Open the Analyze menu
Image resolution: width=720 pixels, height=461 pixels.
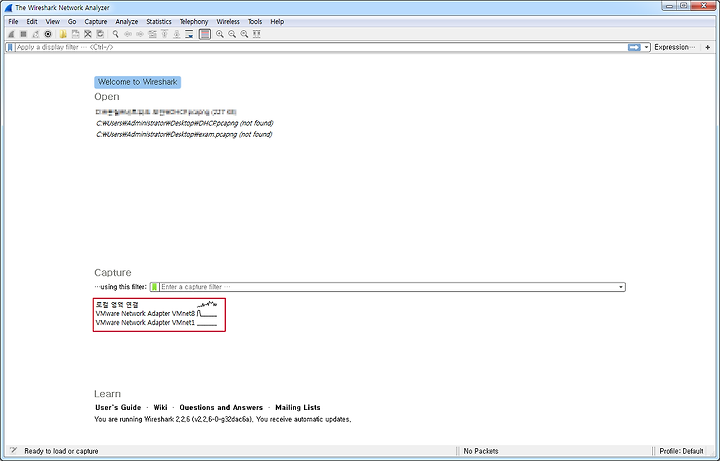(x=127, y=22)
